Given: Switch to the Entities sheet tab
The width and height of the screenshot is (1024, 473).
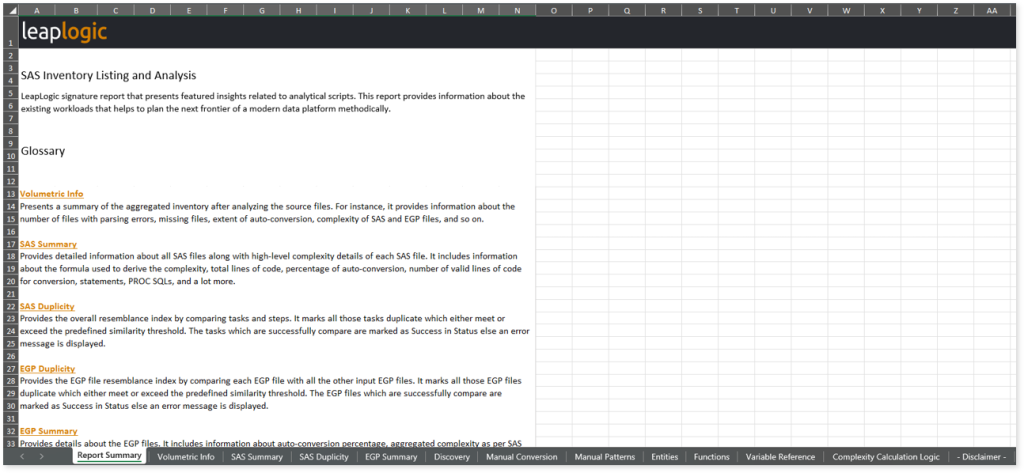Looking at the screenshot, I should tap(664, 457).
